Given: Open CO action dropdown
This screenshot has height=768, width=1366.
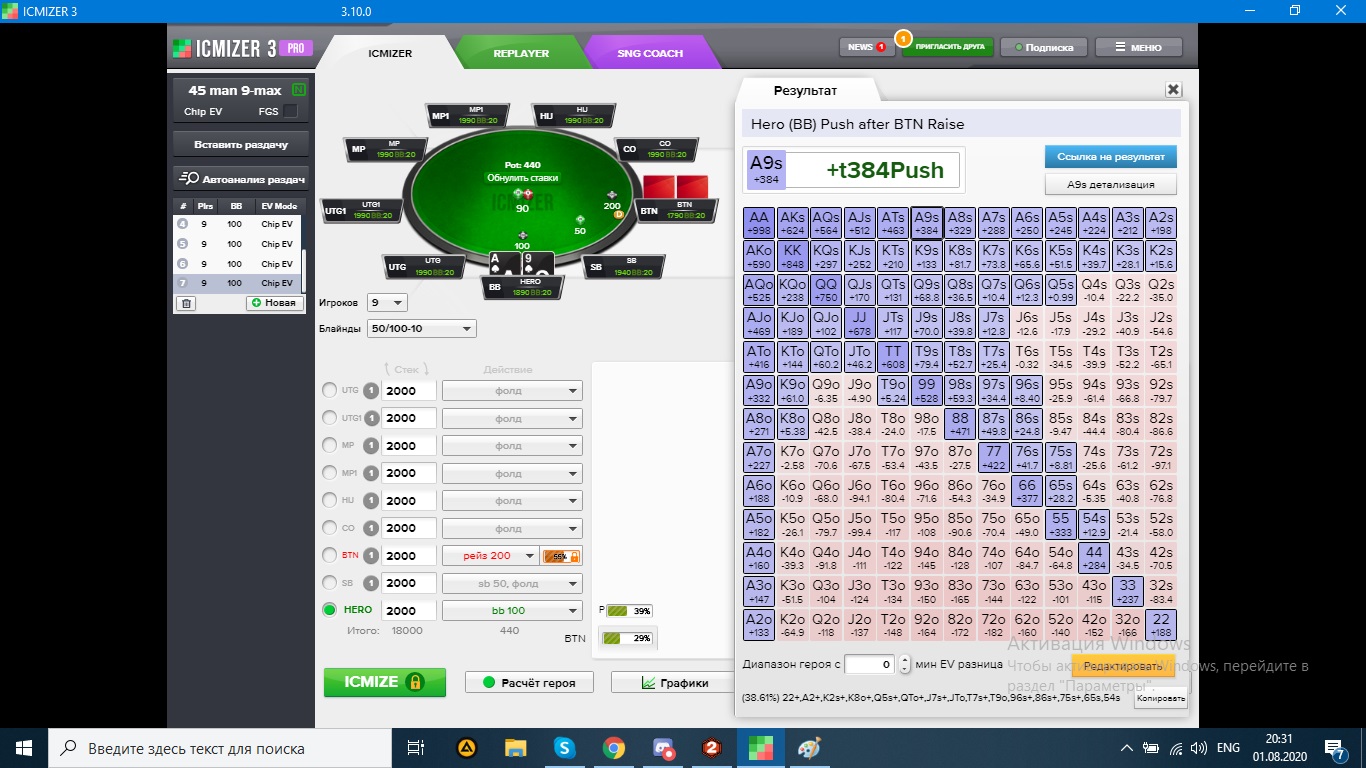Looking at the screenshot, I should pos(512,528).
